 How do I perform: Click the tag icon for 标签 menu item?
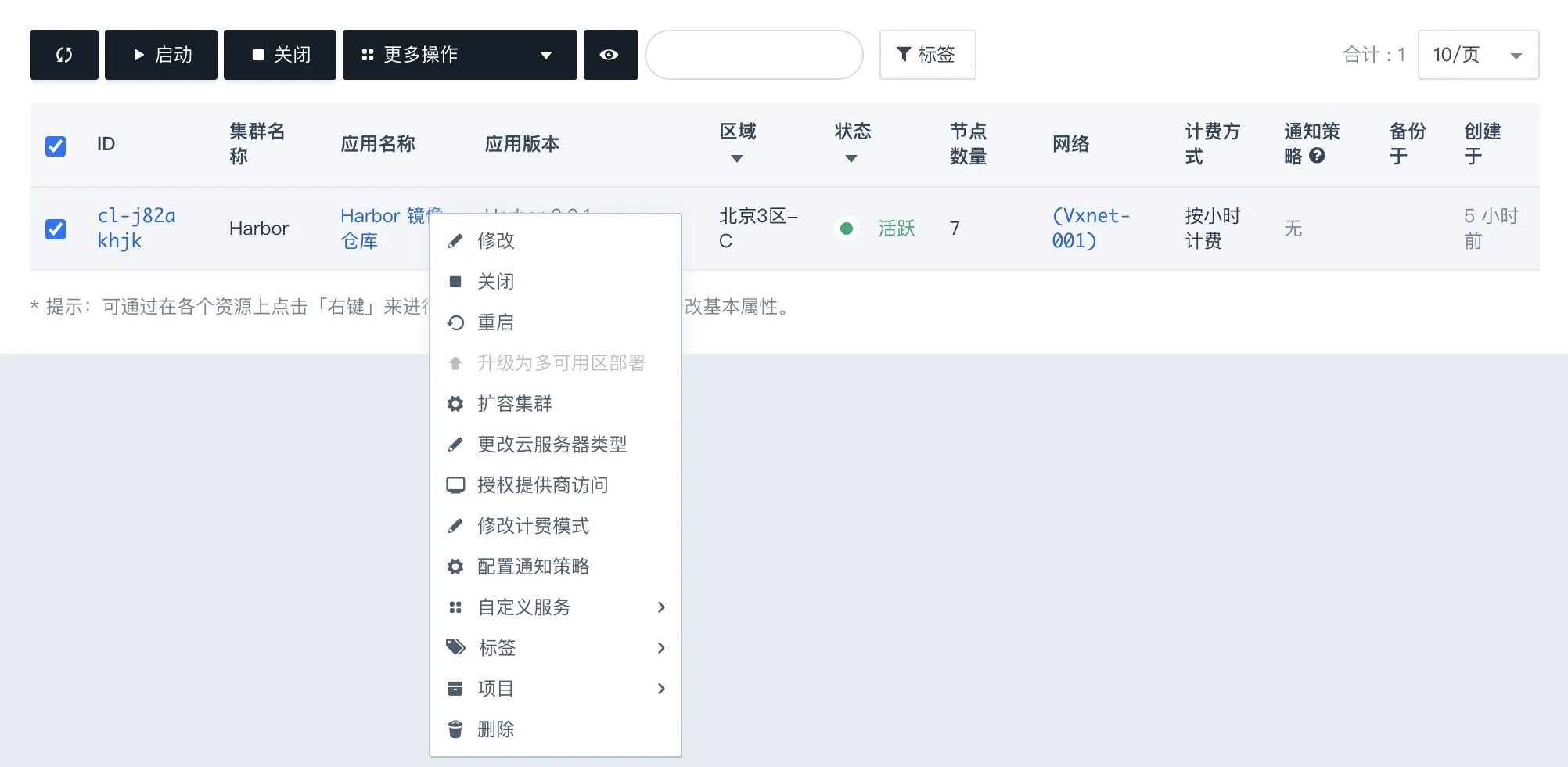tap(455, 648)
